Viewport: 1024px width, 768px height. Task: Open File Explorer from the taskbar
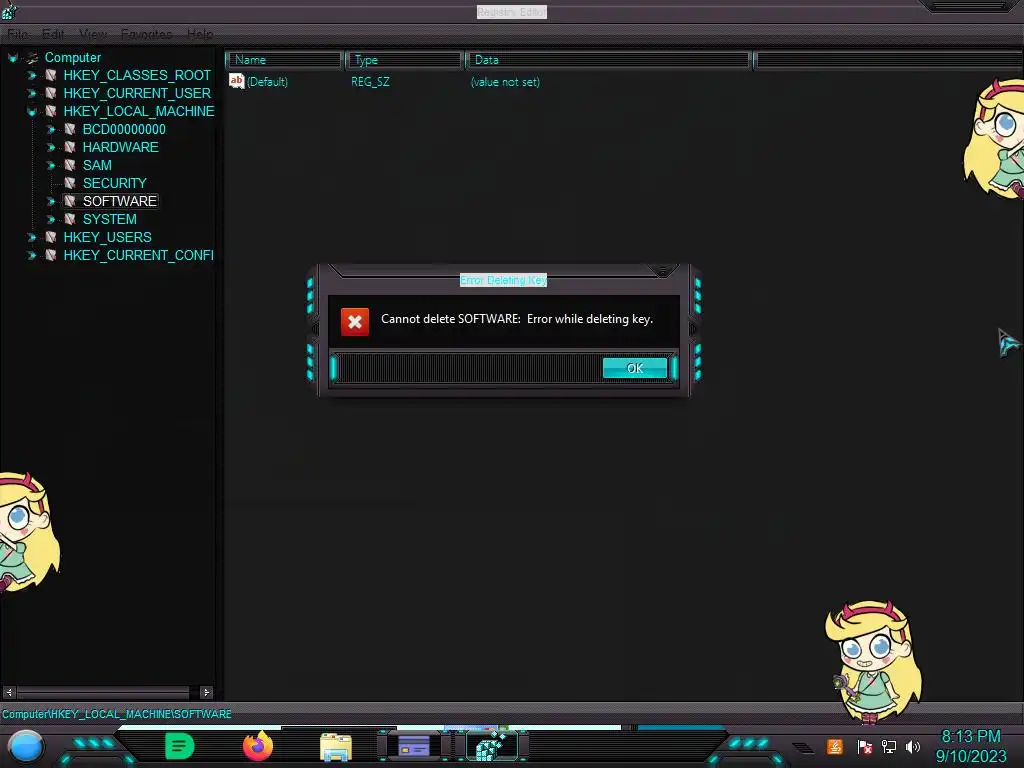point(336,747)
